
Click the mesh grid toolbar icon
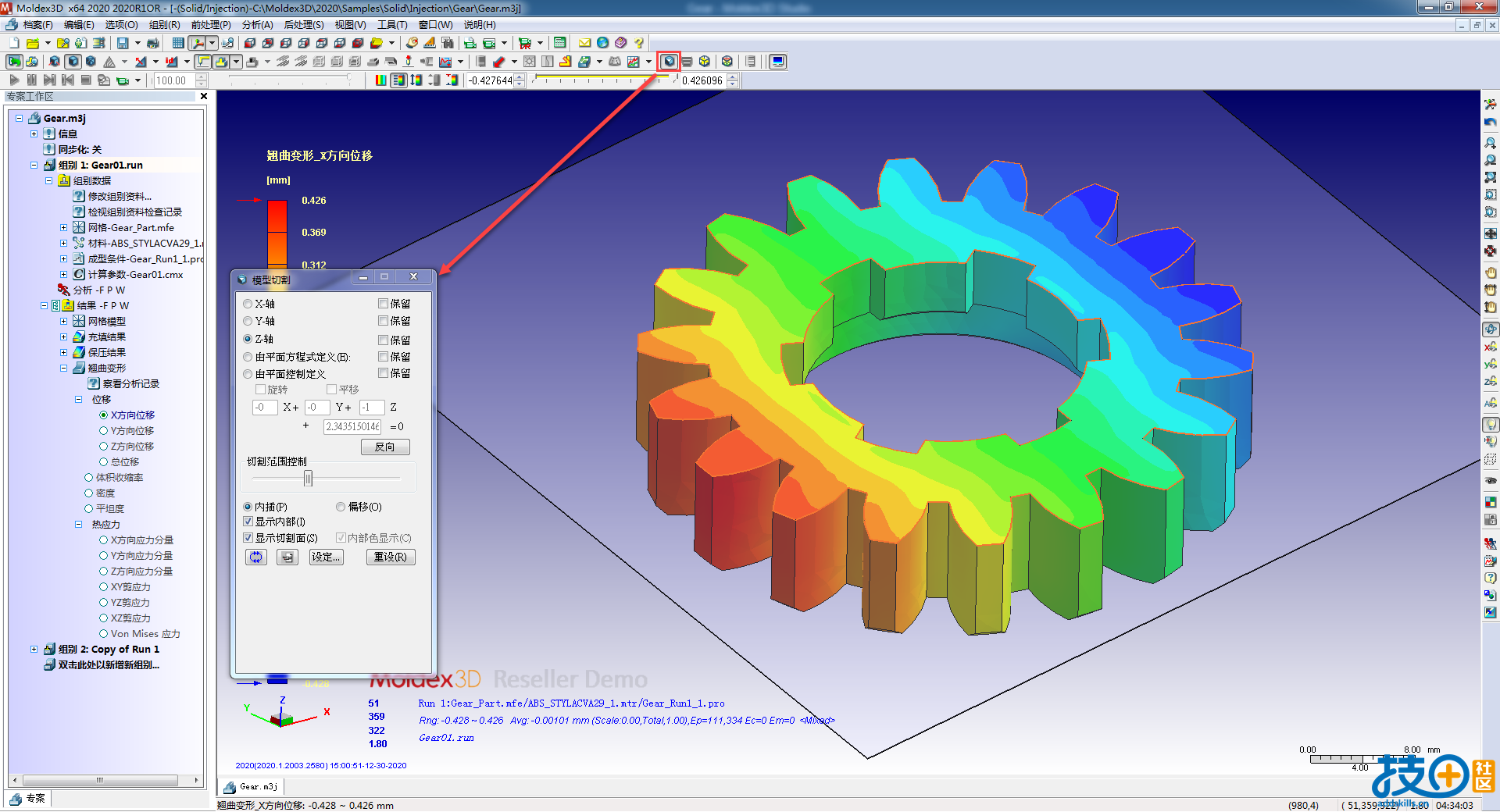(178, 43)
